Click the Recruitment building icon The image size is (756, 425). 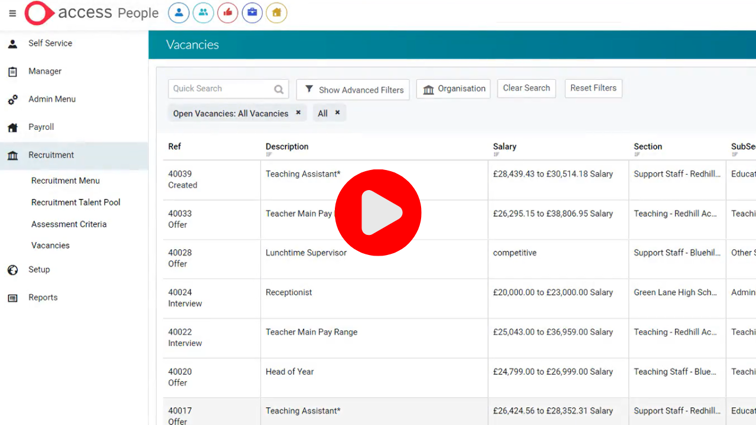13,155
